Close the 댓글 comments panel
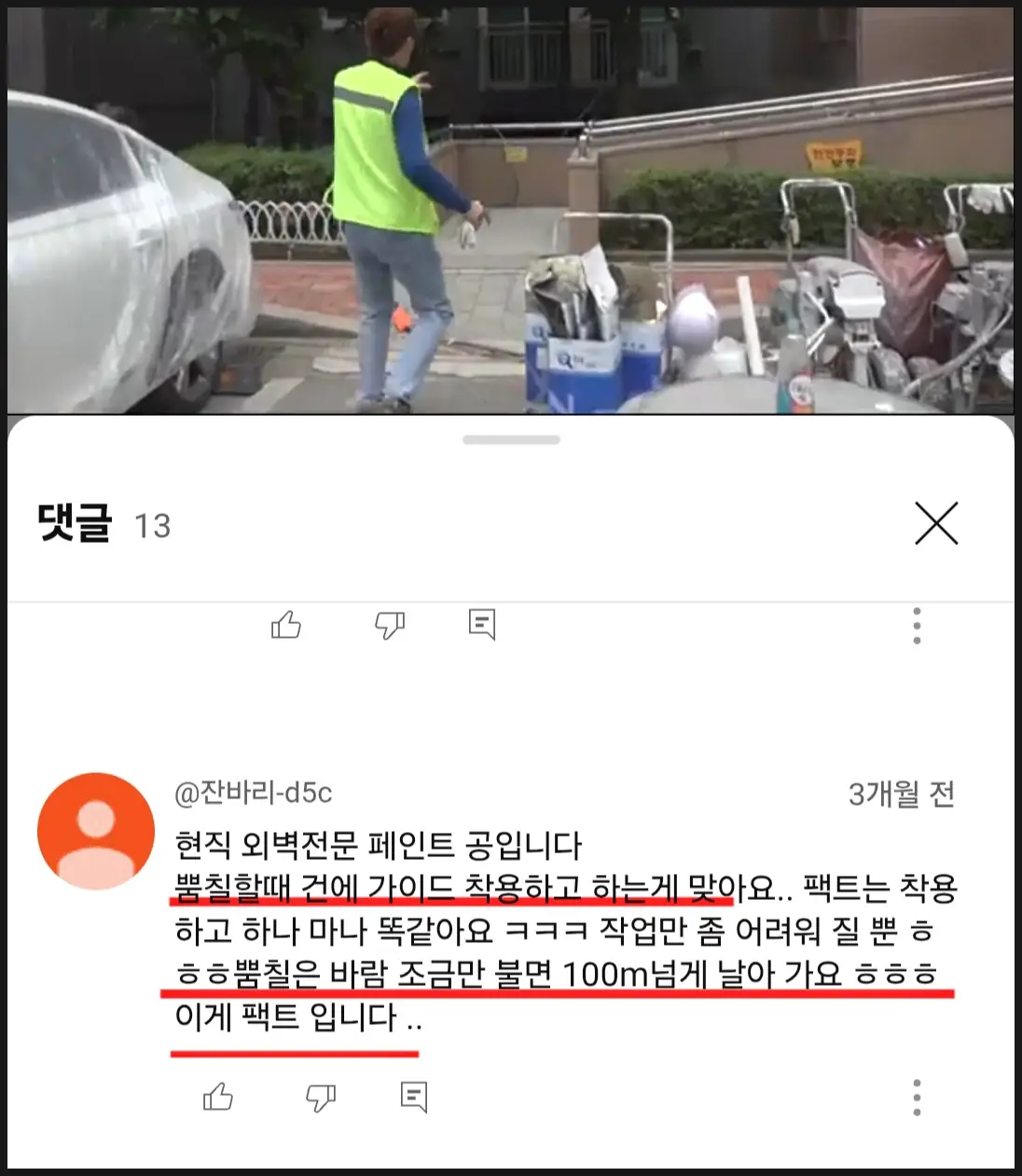The height and width of the screenshot is (1176, 1022). pyautogui.click(x=936, y=523)
